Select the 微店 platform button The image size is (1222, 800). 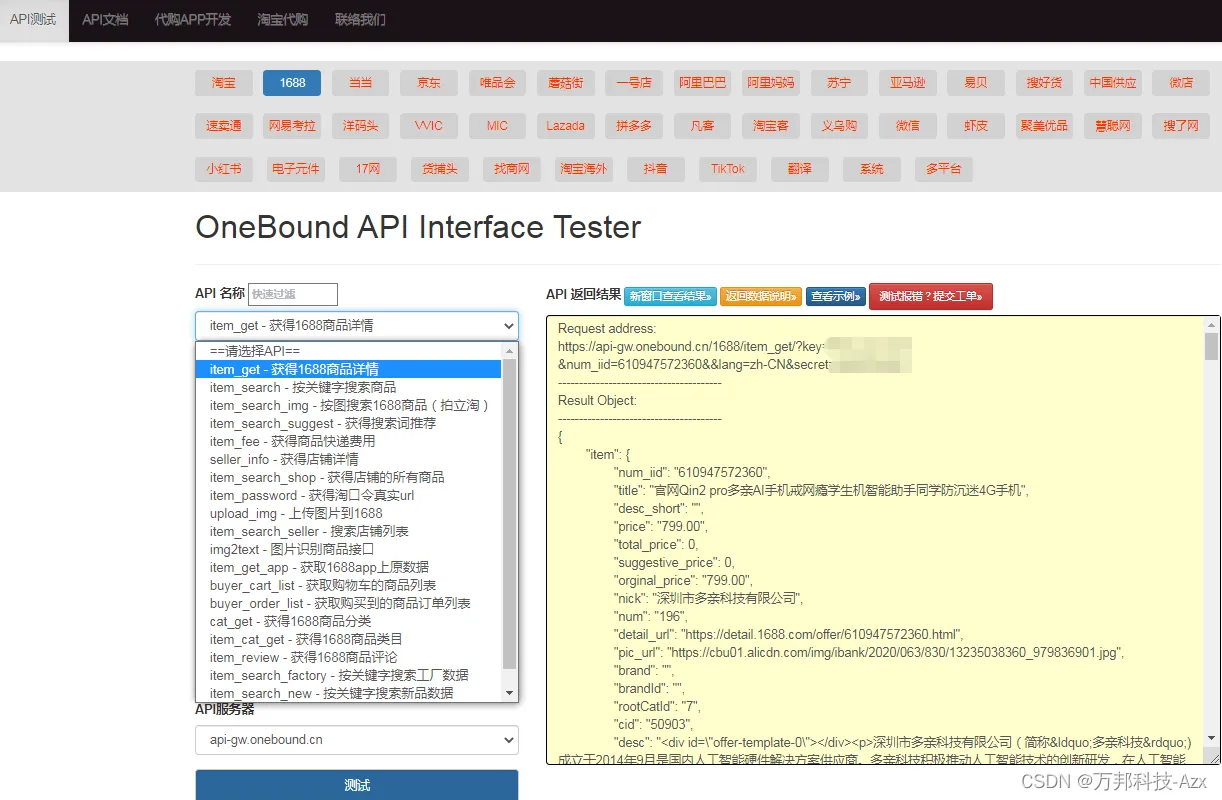pos(1181,83)
